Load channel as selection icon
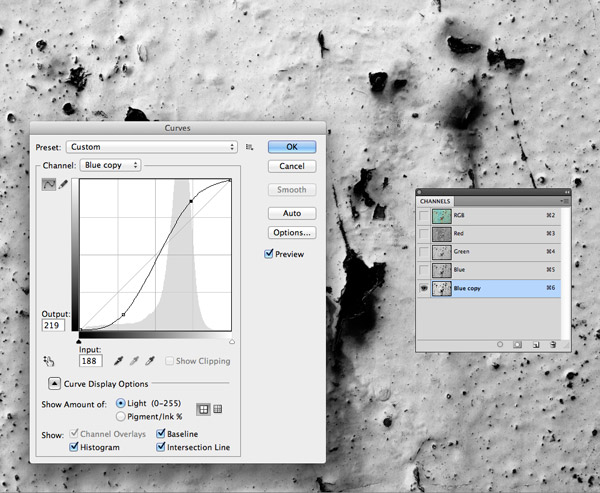The image size is (600, 493). pyautogui.click(x=500, y=344)
